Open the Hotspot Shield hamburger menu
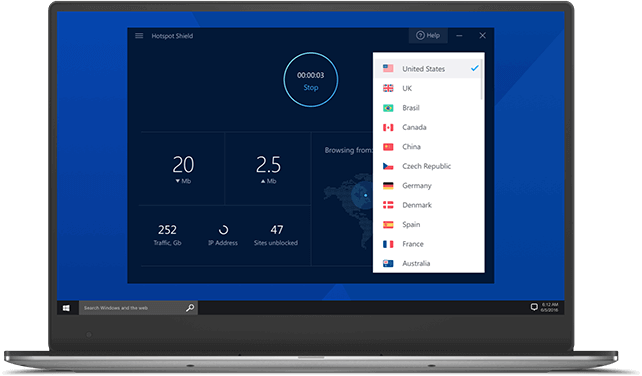This screenshot has width=642, height=376. tap(139, 36)
